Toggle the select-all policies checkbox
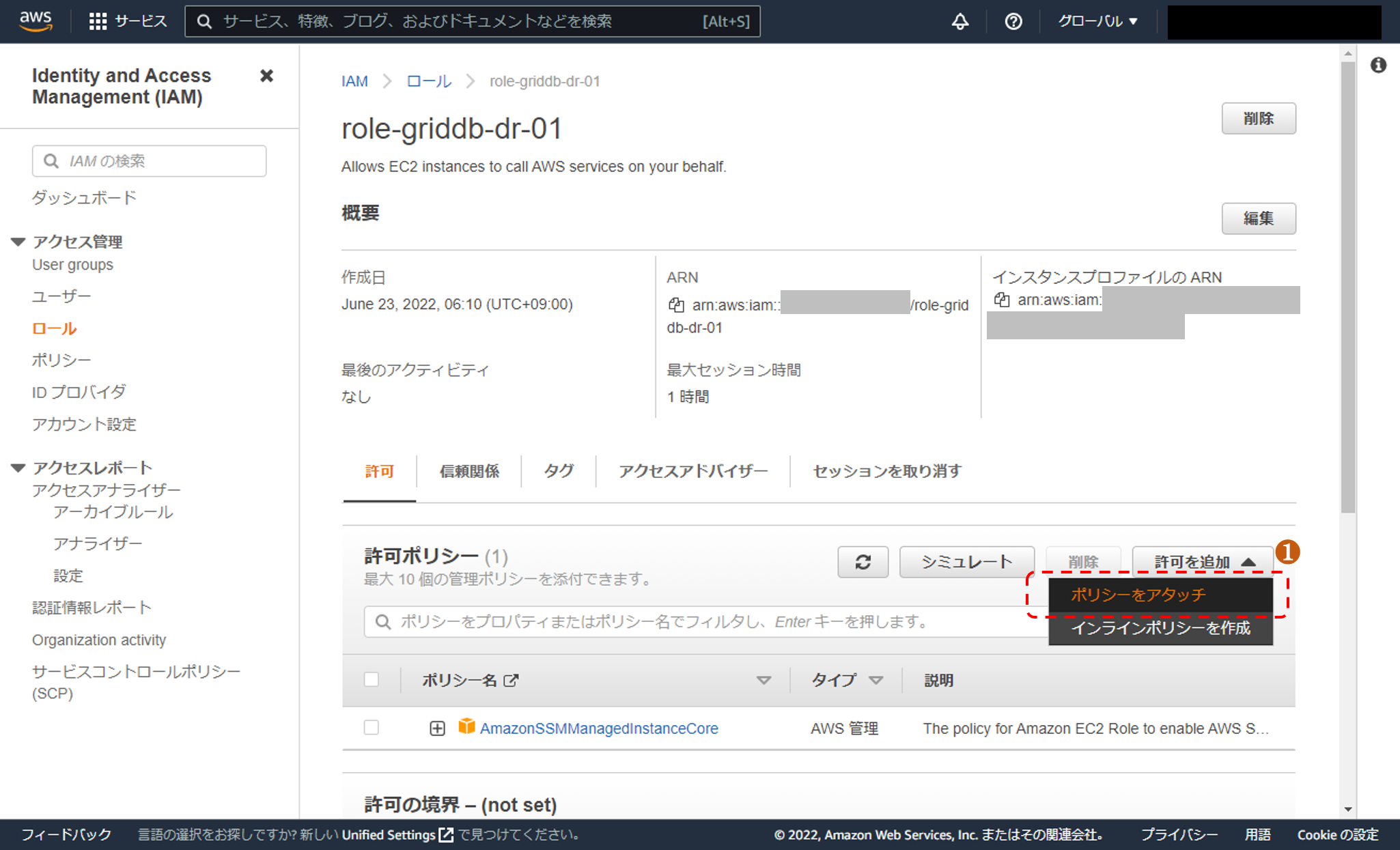This screenshot has width=1400, height=850. [x=372, y=679]
